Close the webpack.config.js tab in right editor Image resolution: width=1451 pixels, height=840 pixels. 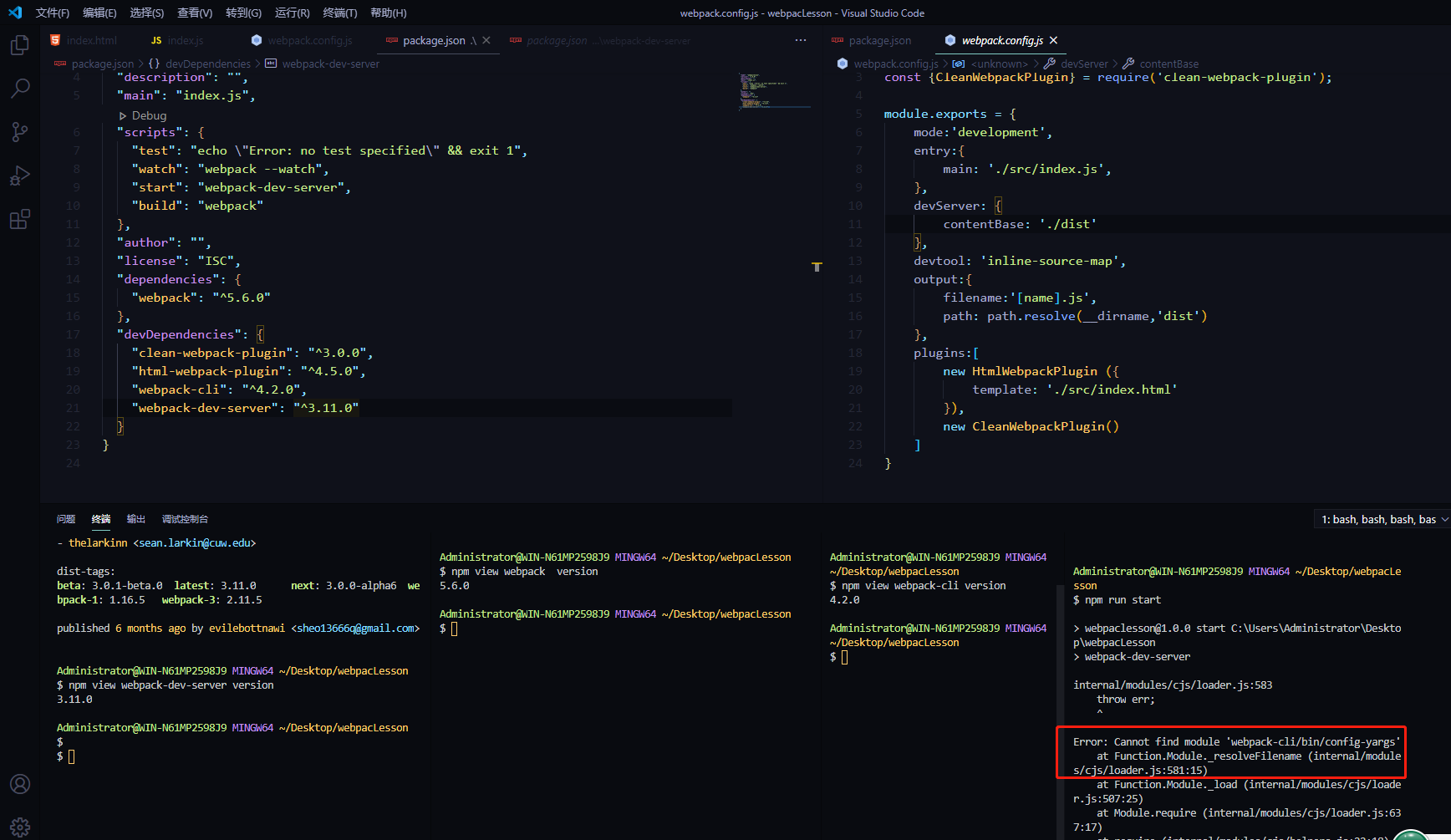click(x=1054, y=40)
